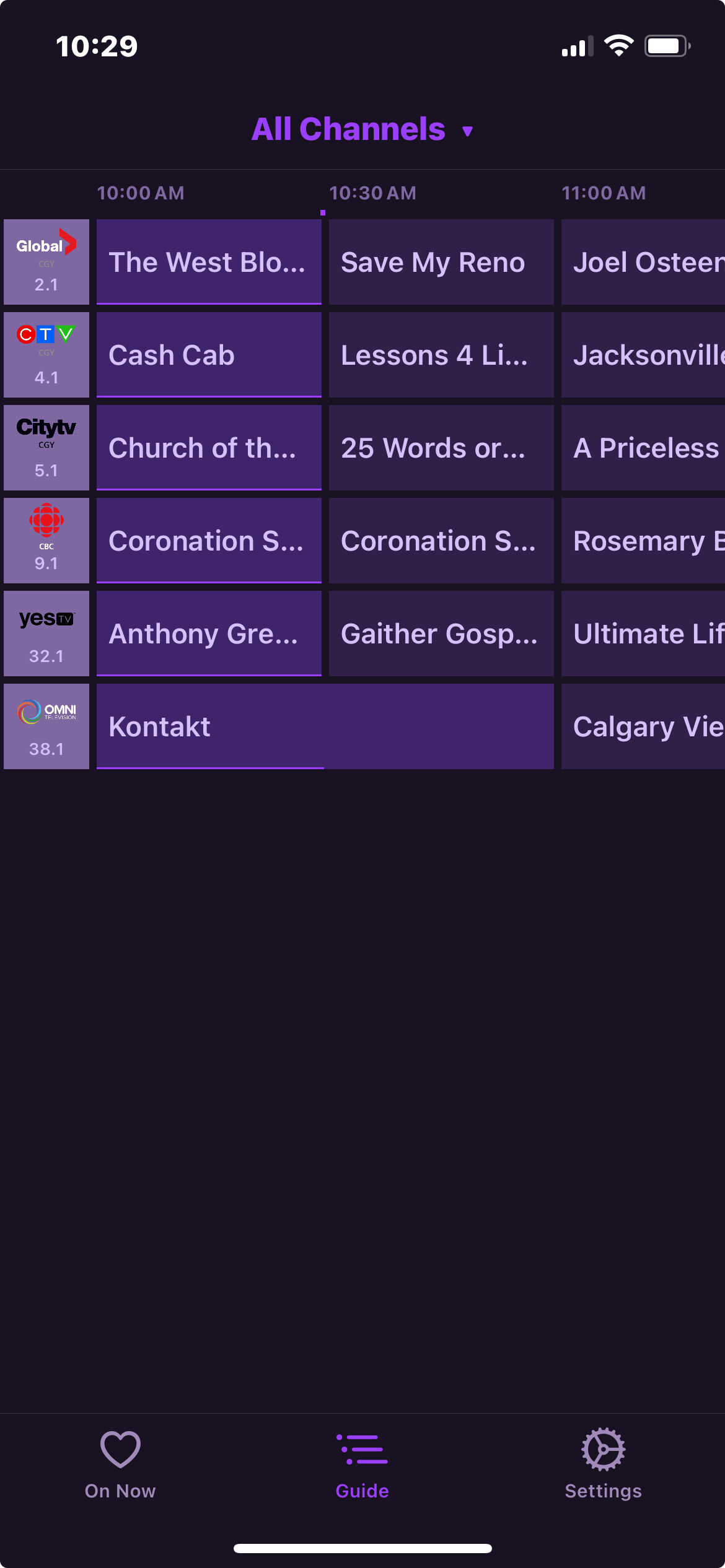Expand the All Channels dropdown
The image size is (725, 1568).
pos(362,129)
